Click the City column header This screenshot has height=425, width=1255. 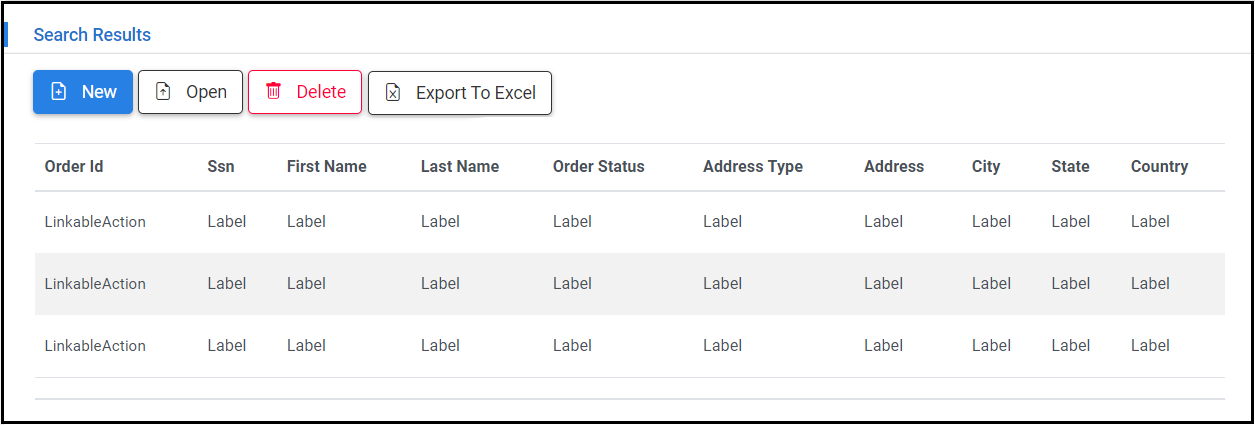pos(985,167)
